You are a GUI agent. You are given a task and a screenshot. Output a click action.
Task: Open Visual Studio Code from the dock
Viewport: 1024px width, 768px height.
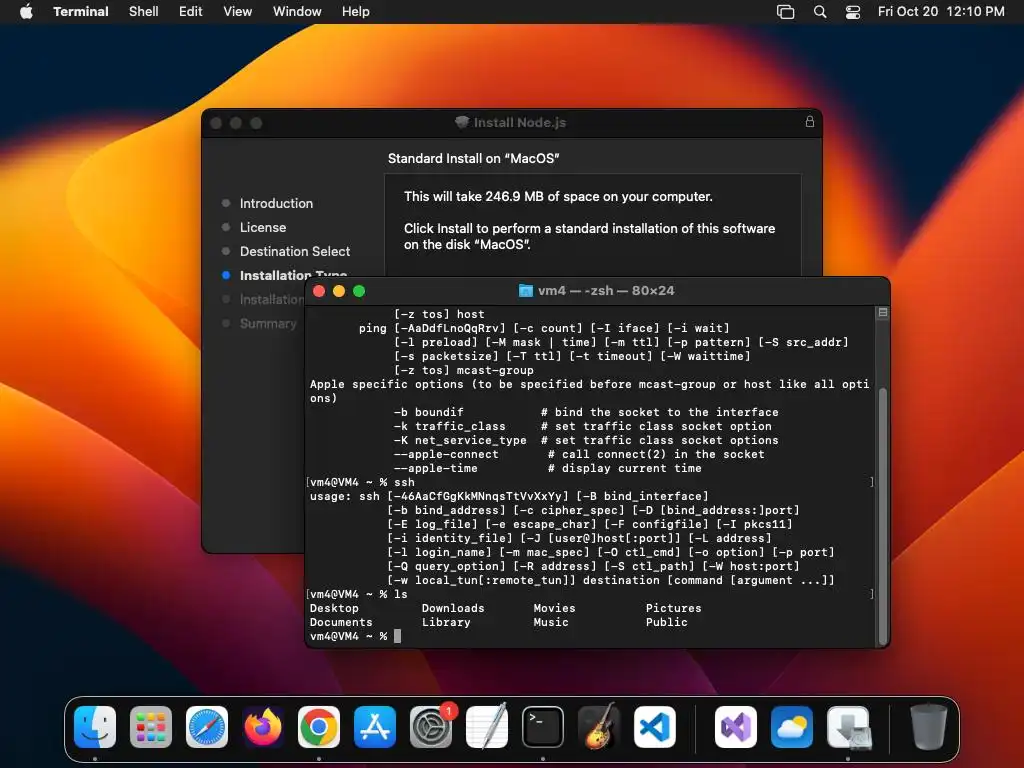(x=655, y=727)
